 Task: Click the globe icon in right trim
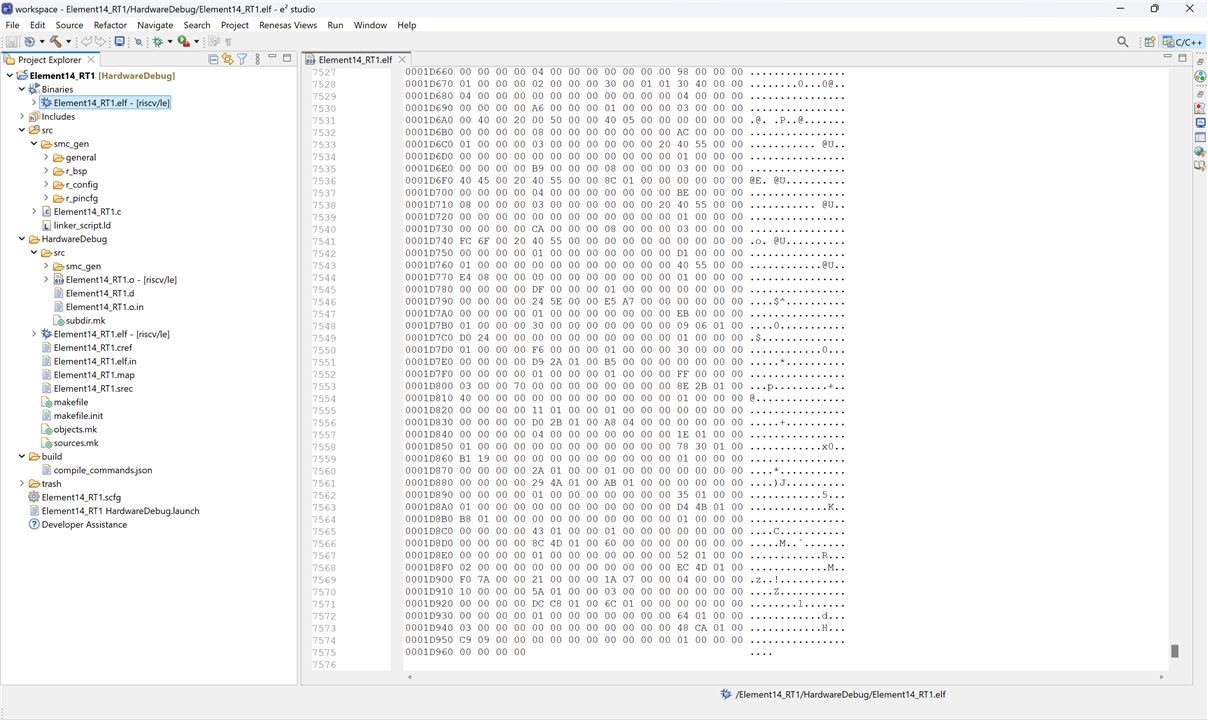click(1200, 152)
